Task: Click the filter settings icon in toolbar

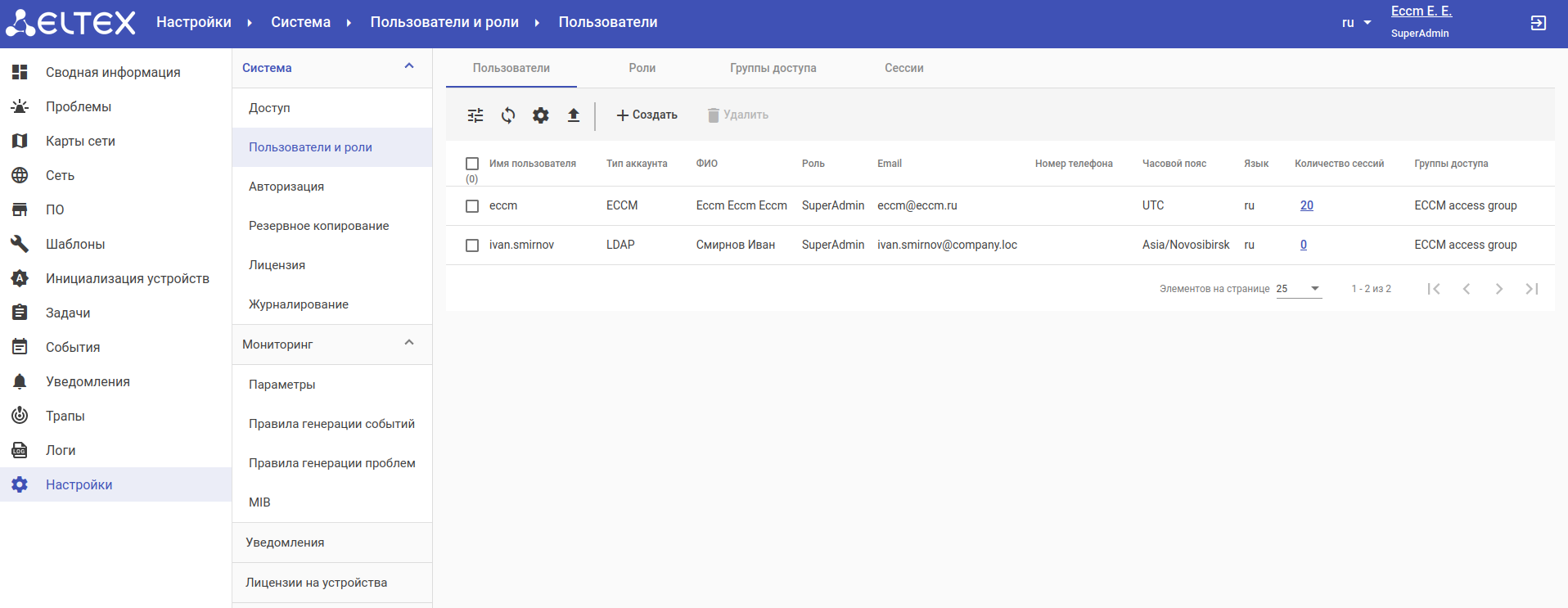Action: pos(475,115)
